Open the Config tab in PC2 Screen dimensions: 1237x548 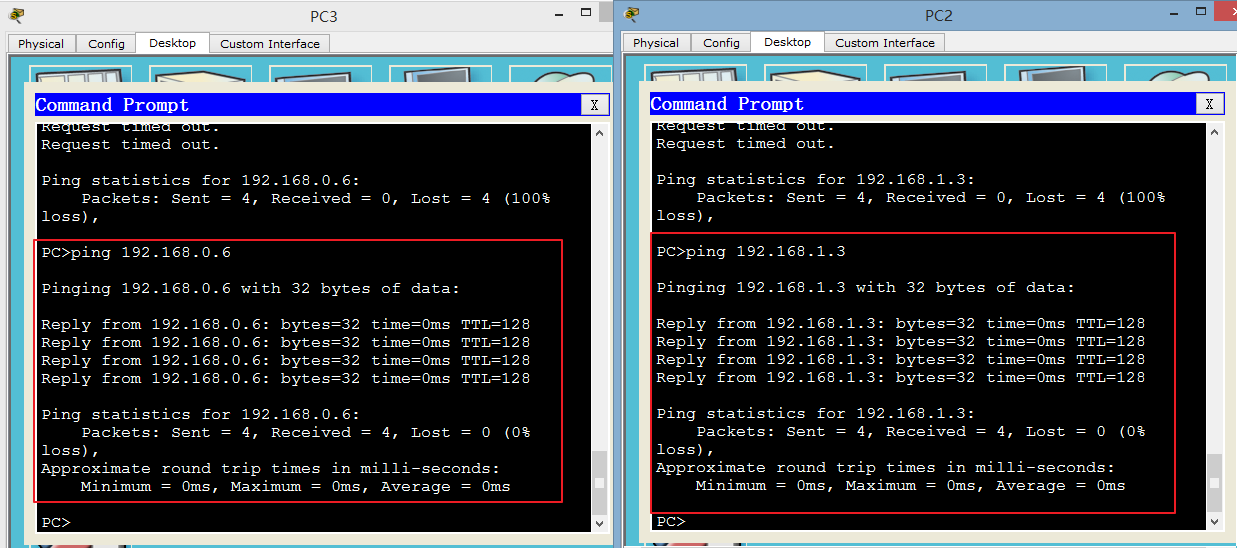coord(721,43)
